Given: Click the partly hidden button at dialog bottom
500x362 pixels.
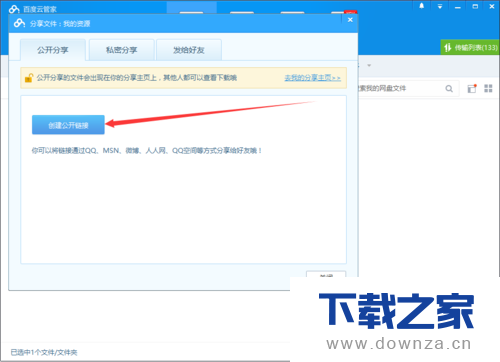Looking at the screenshot, I should coord(326,274).
